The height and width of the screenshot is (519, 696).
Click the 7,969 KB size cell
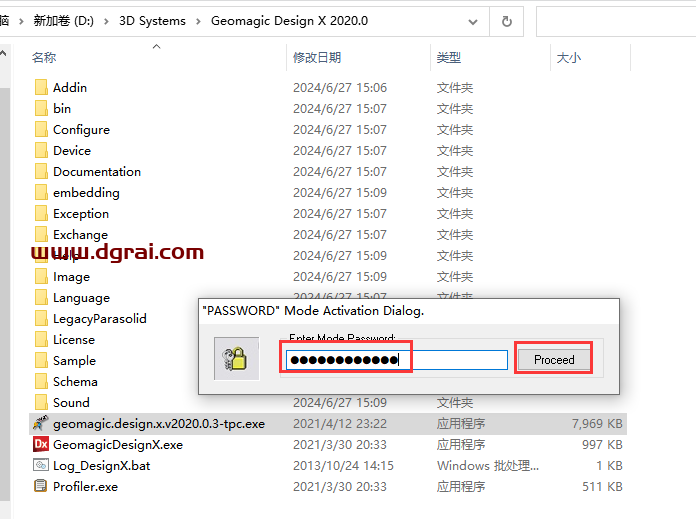(597, 424)
